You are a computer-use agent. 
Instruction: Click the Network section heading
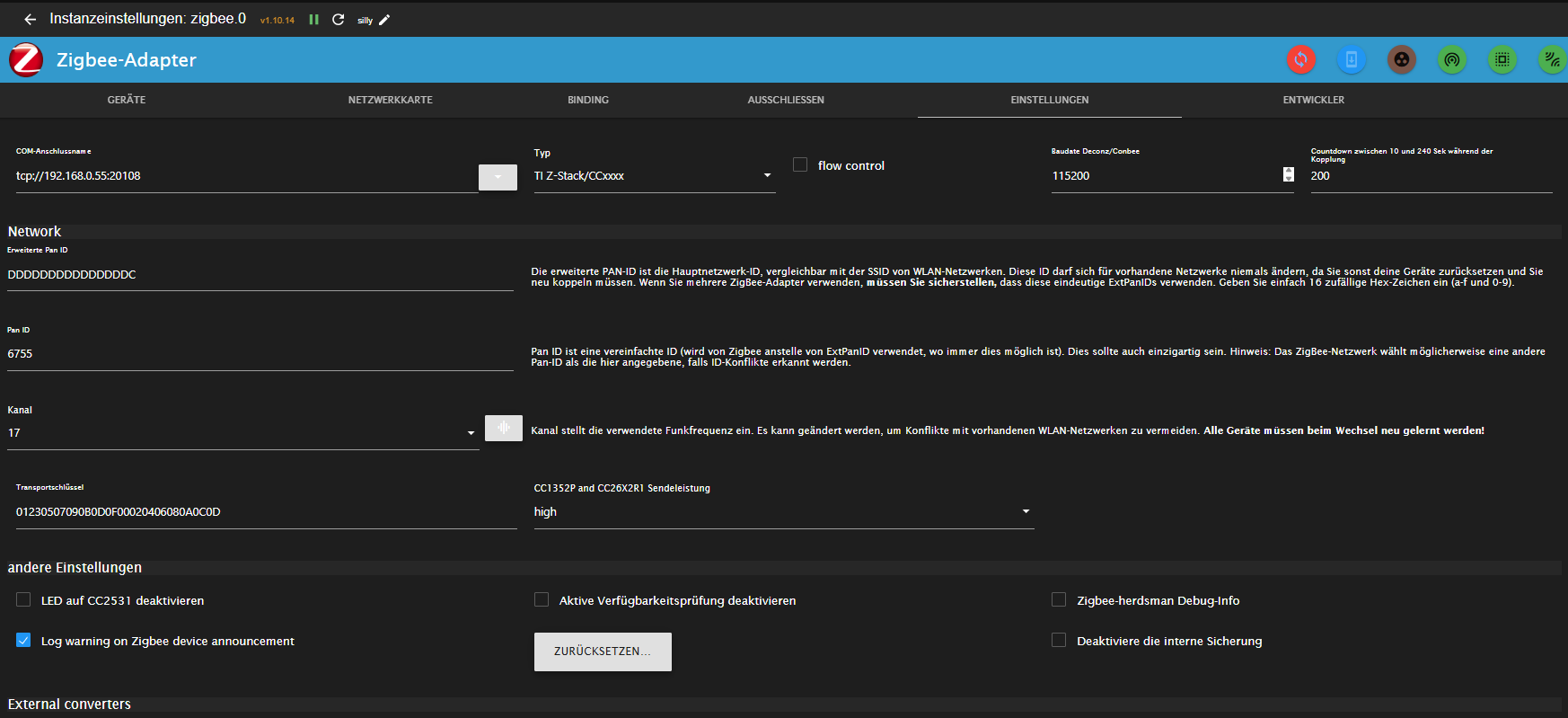click(x=35, y=232)
